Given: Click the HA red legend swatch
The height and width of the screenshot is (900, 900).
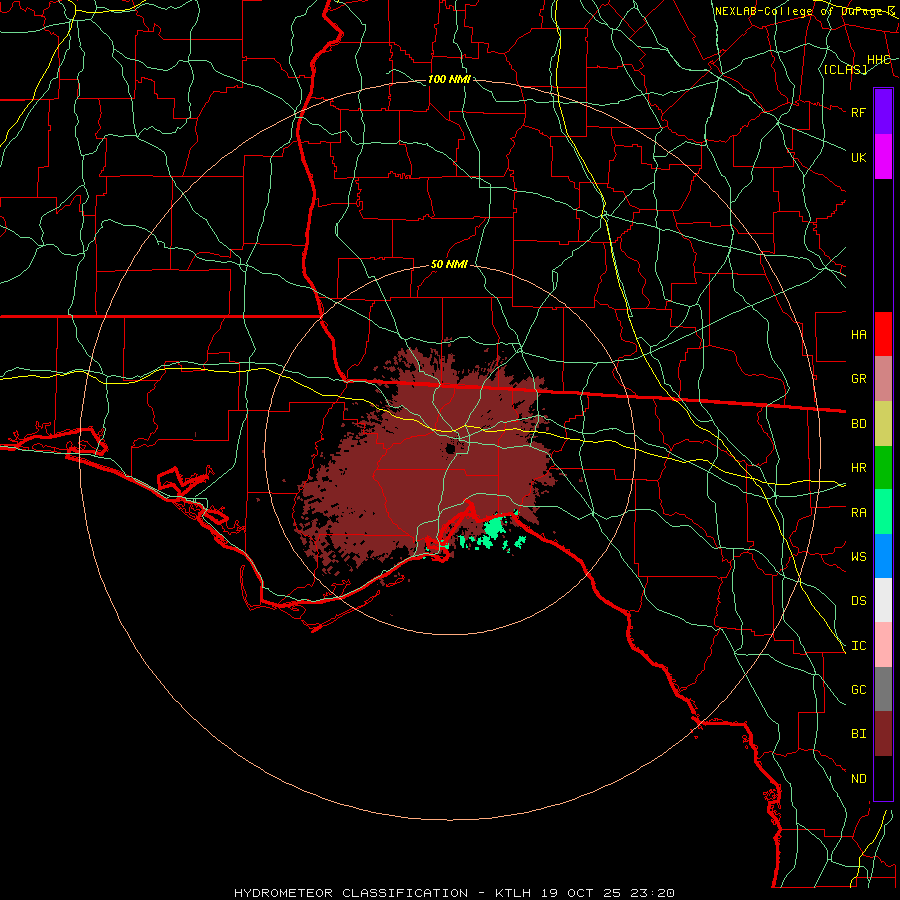Looking at the screenshot, I should click(883, 334).
